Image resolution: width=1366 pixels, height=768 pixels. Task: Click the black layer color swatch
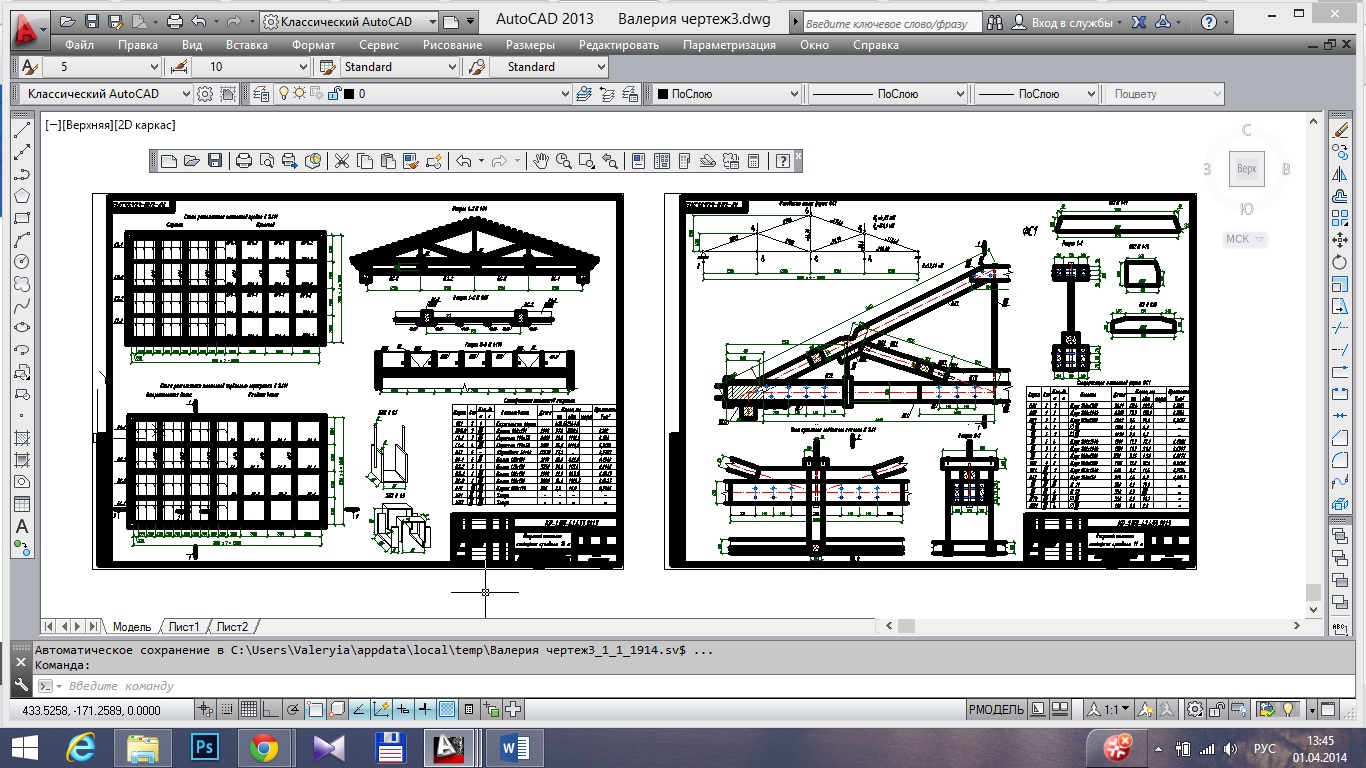348,94
